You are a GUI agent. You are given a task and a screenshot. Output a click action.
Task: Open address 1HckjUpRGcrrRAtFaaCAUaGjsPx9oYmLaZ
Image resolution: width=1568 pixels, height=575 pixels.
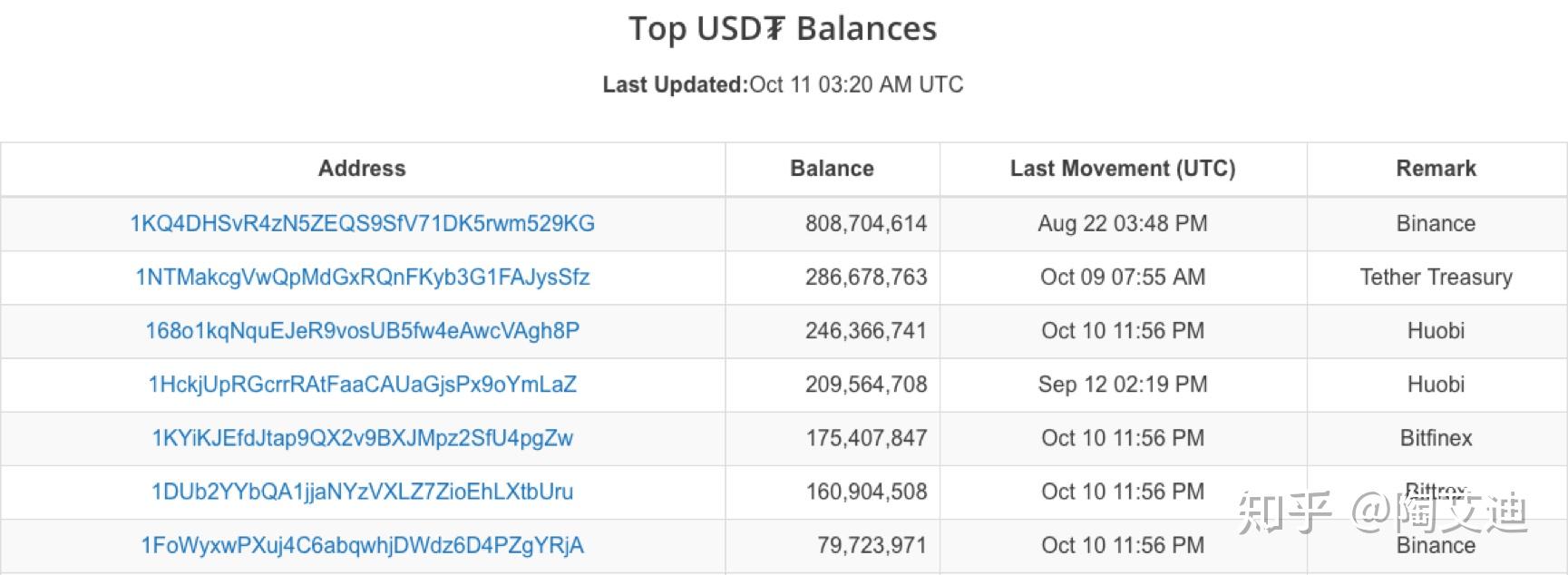(362, 384)
